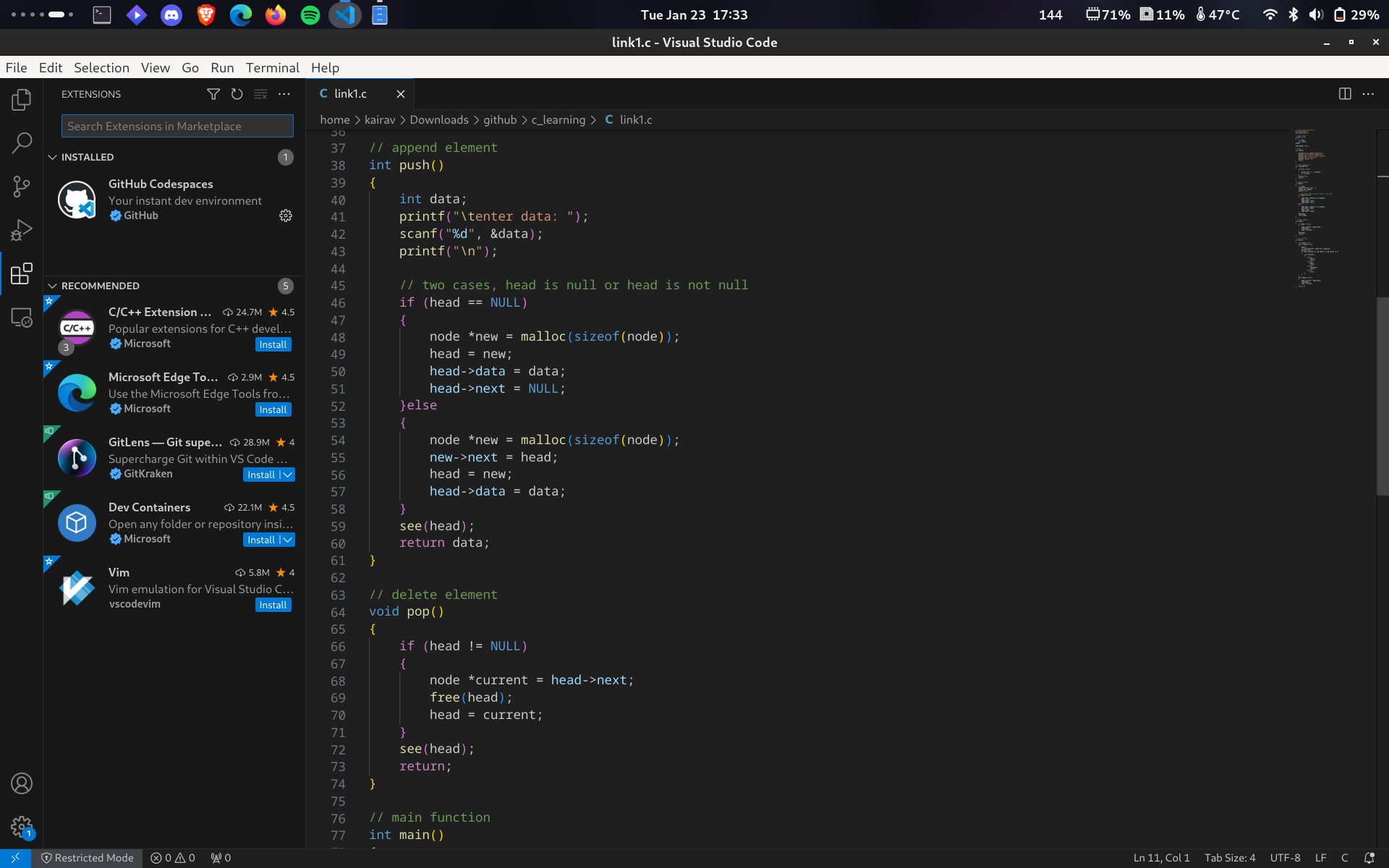
Task: Select the link1.c editor tab
Action: (350, 94)
